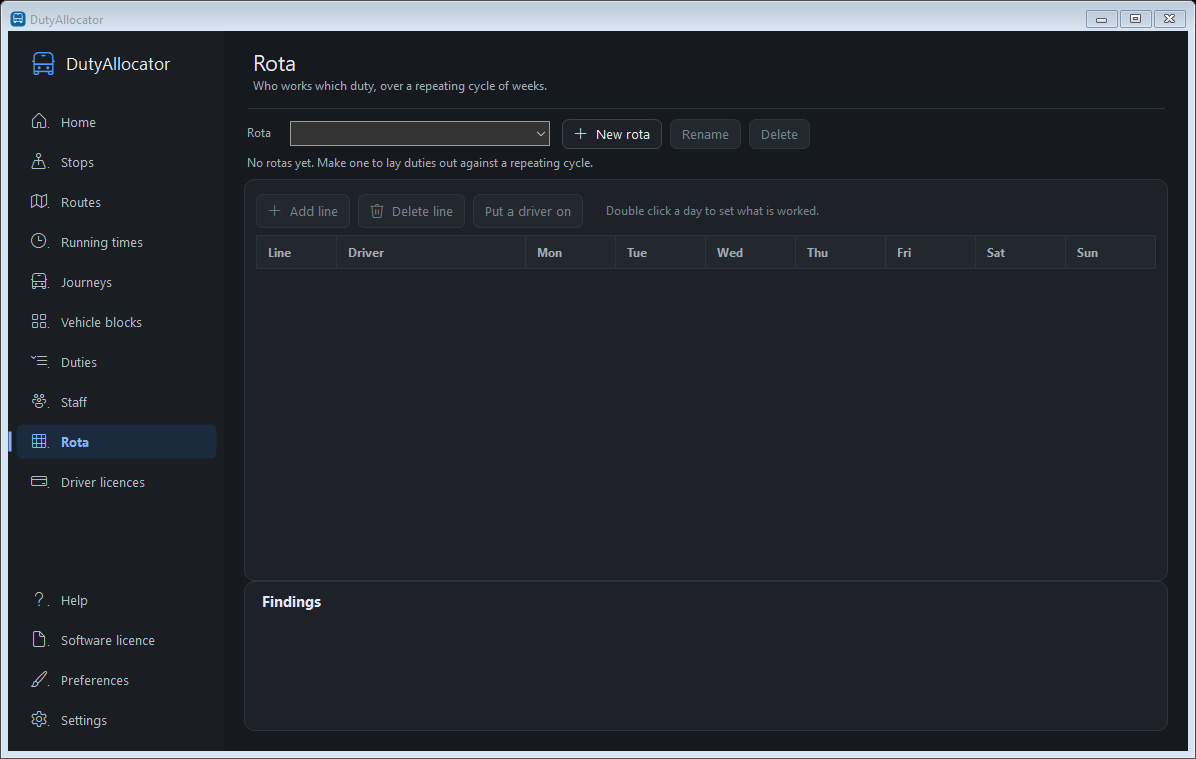Click the trash icon on Delete line
The height and width of the screenshot is (759, 1196).
[x=377, y=211]
